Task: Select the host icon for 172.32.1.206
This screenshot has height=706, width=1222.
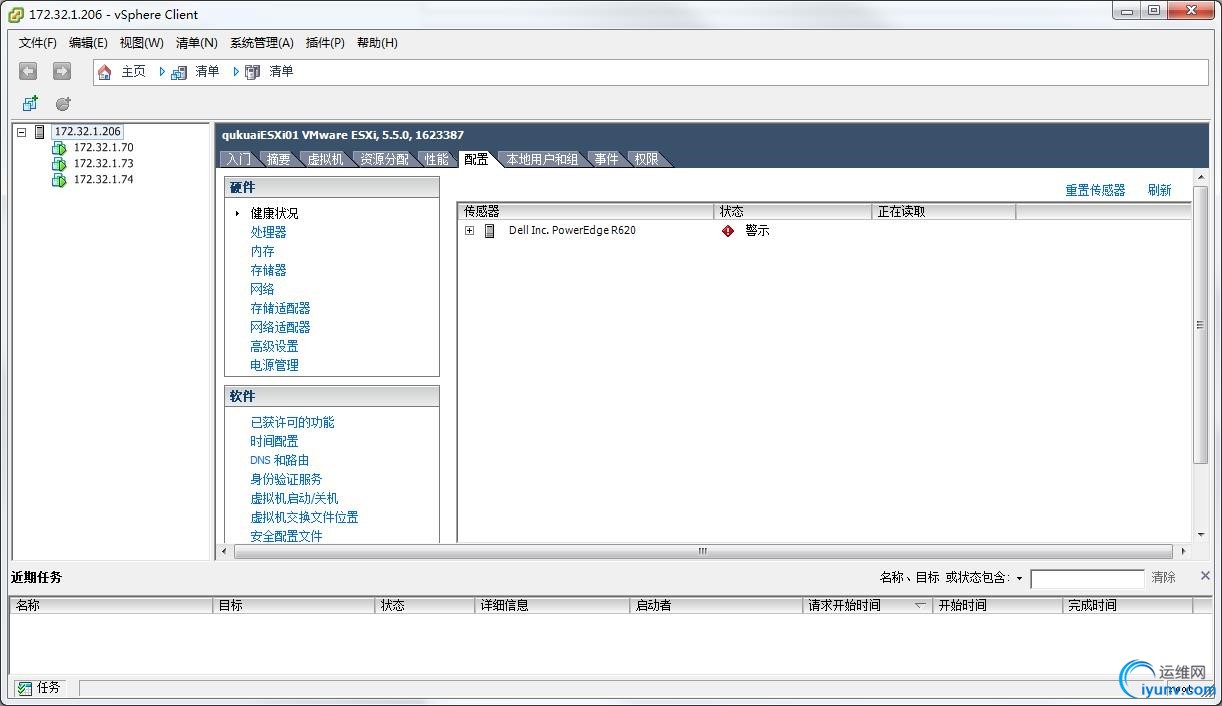Action: 40,132
